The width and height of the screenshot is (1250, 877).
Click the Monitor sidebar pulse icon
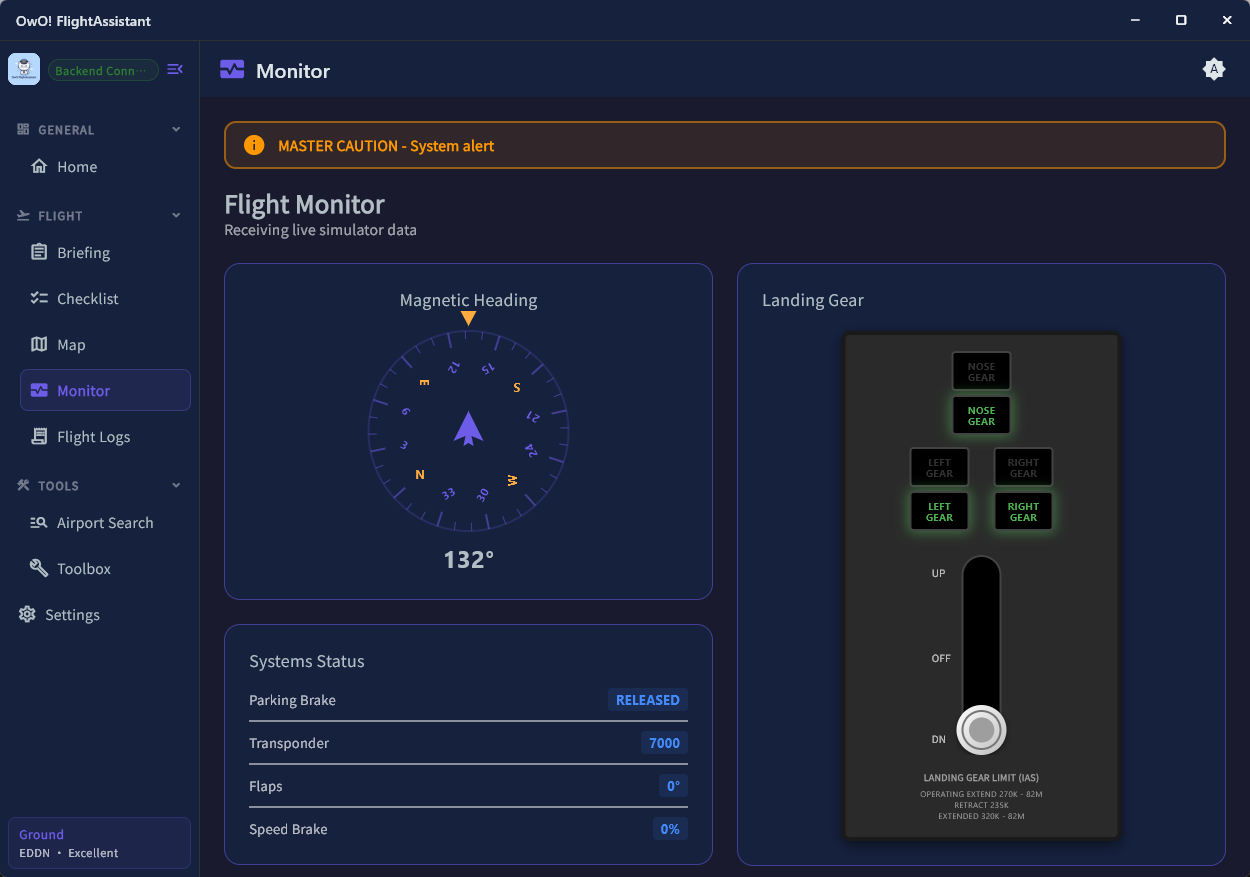tap(39, 390)
